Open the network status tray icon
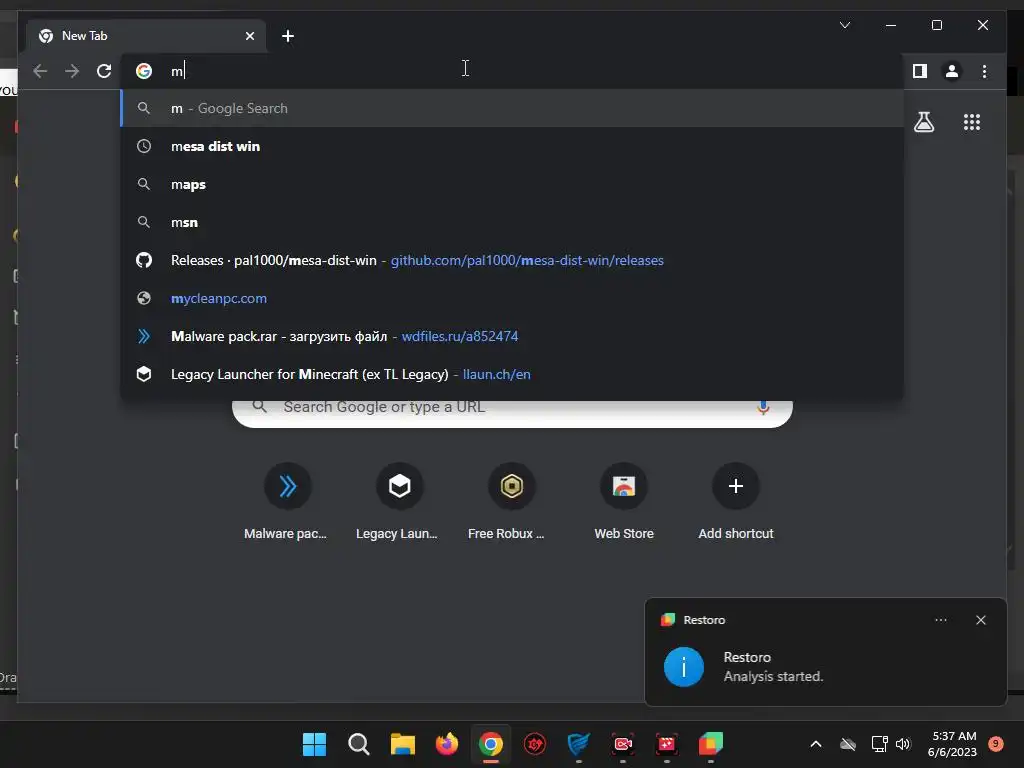Screen dimensions: 1024x768 879,744
